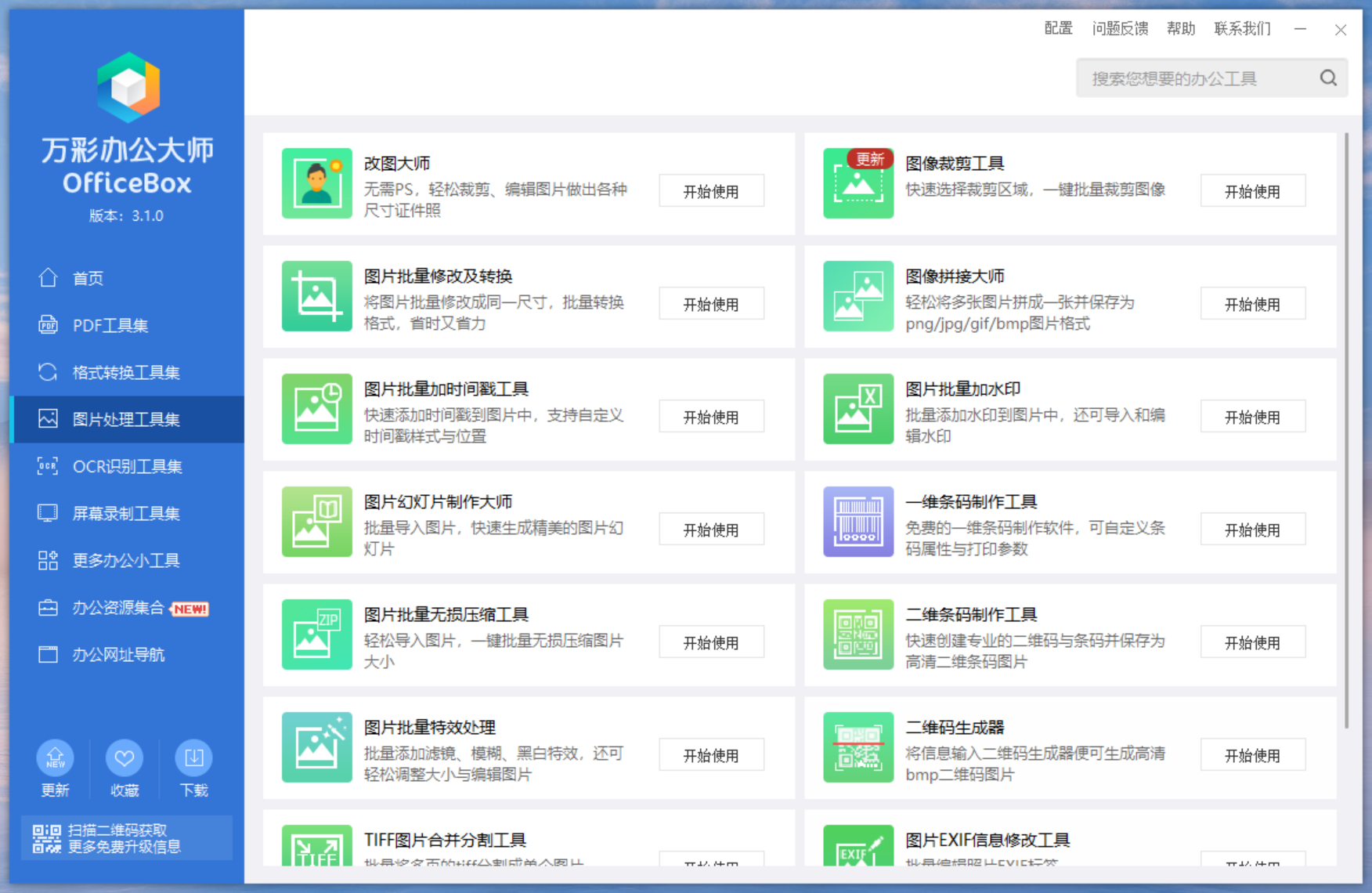Click the 图片批量修改及转换 crop icon
The image size is (1372, 893).
317,296
